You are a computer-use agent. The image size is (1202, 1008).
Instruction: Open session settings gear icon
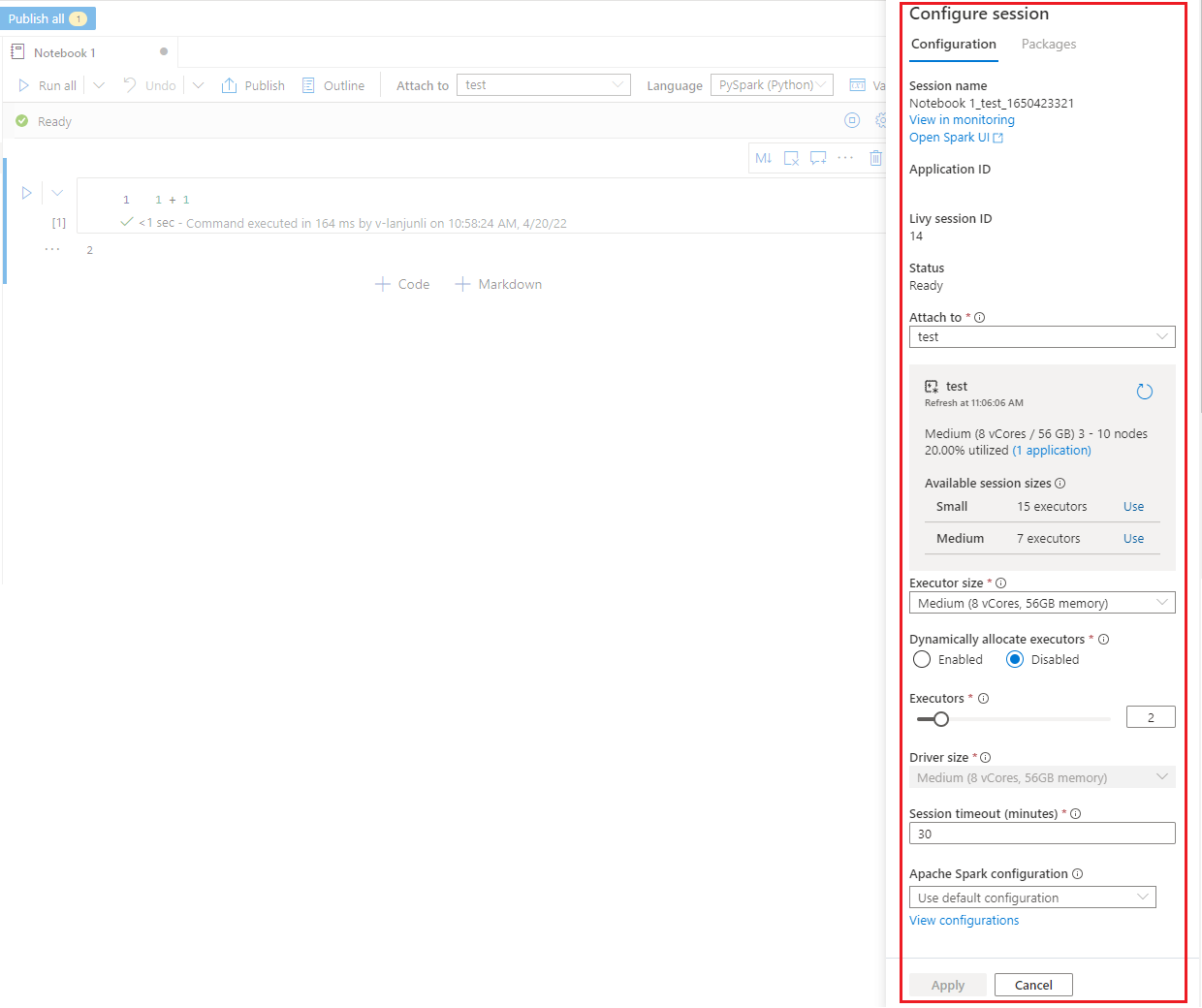(x=880, y=120)
